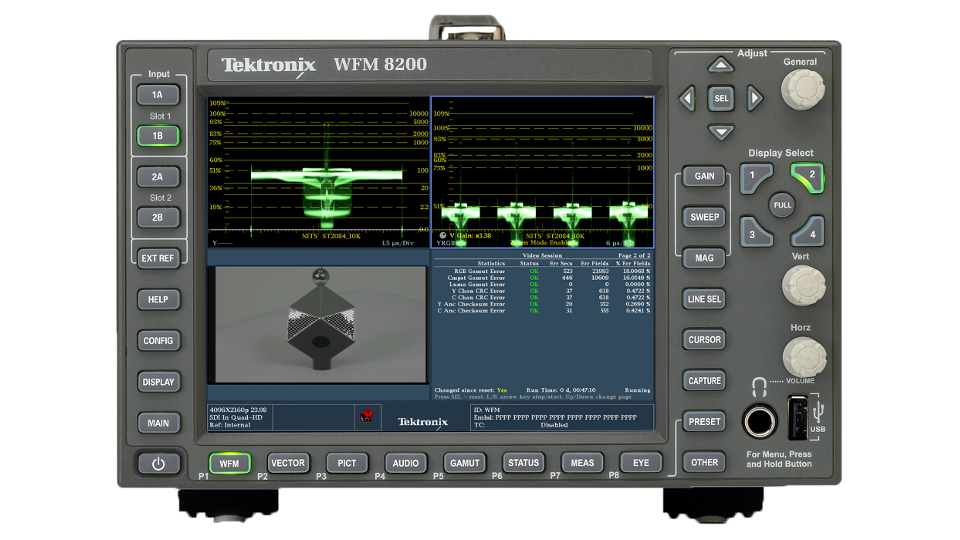Click the Adjust left arrow
Image resolution: width=960 pixels, height=540 pixels.
point(687,98)
